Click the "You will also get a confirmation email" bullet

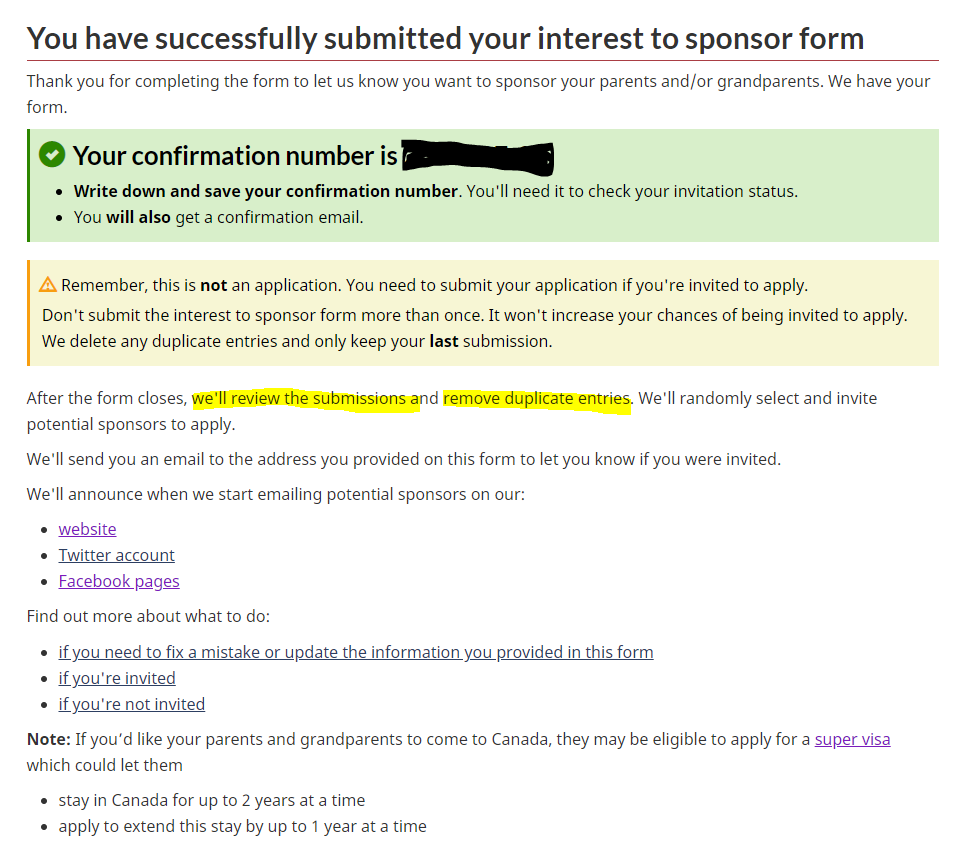pyautogui.click(x=218, y=218)
